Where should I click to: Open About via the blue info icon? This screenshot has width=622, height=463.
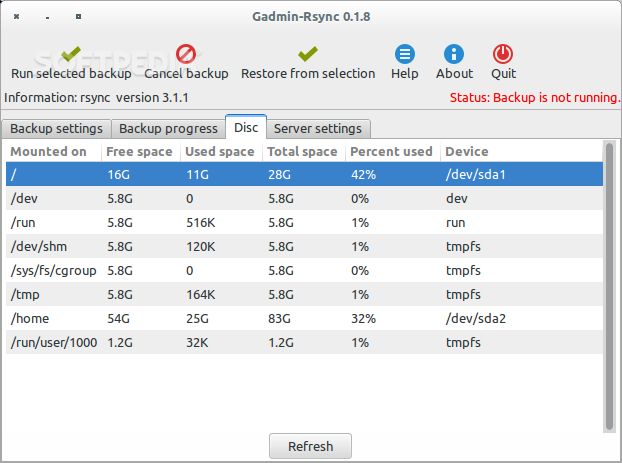(454, 54)
